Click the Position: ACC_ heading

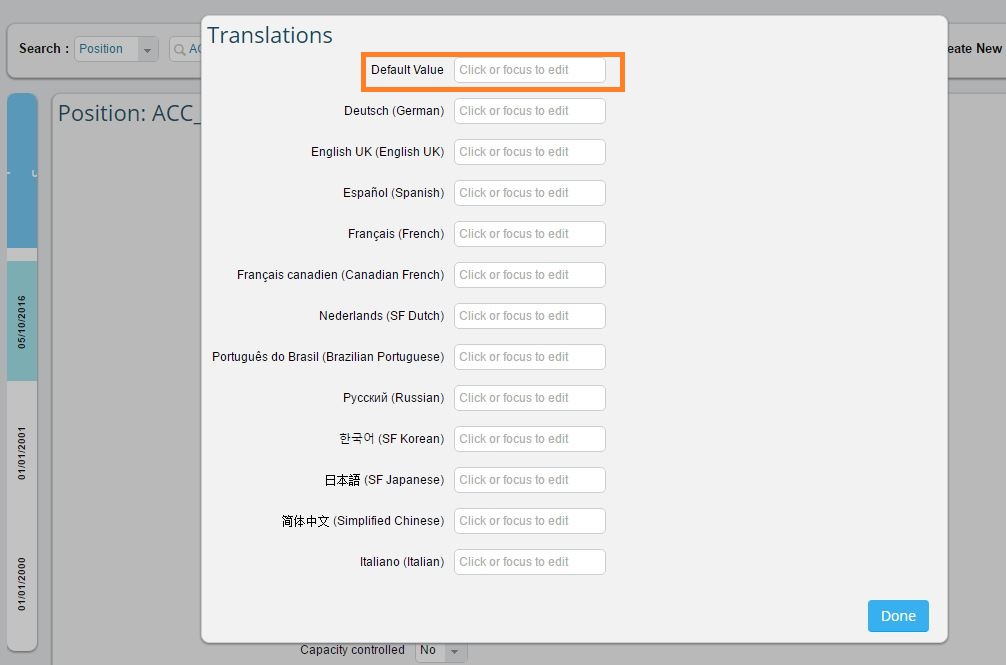[x=129, y=114]
